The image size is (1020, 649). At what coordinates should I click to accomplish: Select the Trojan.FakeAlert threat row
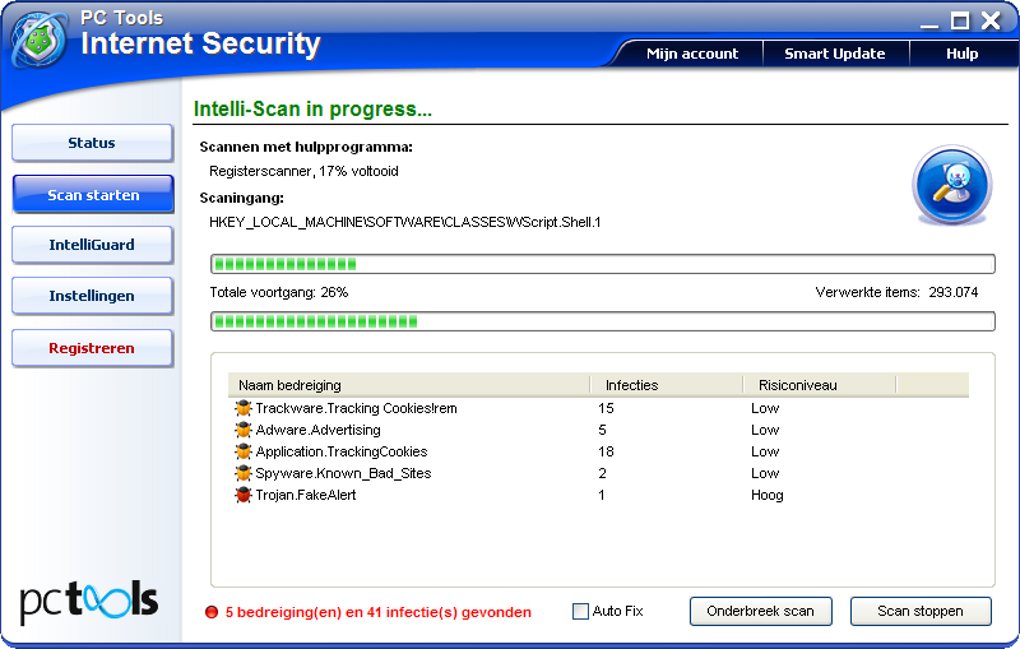pyautogui.click(x=598, y=495)
